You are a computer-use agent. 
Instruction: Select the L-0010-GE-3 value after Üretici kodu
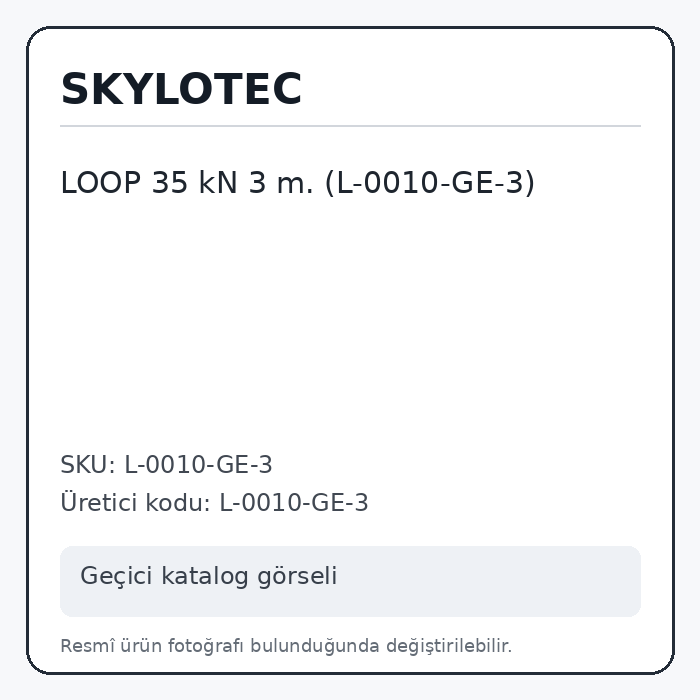coord(294,503)
